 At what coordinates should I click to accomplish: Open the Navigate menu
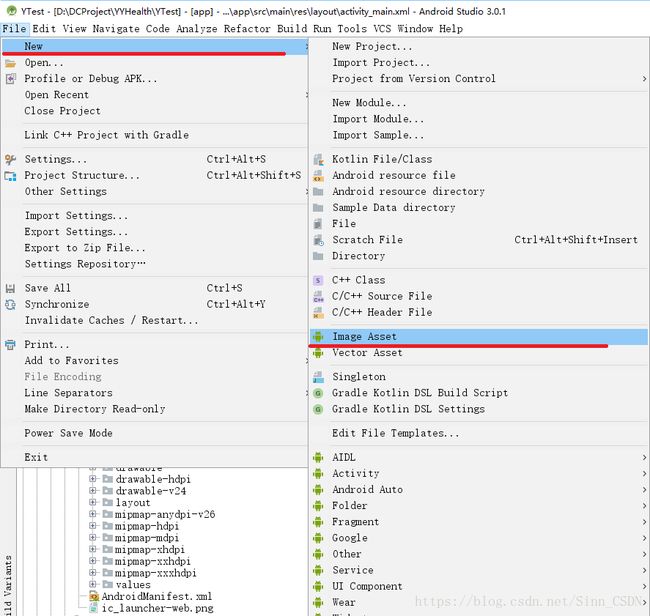116,29
